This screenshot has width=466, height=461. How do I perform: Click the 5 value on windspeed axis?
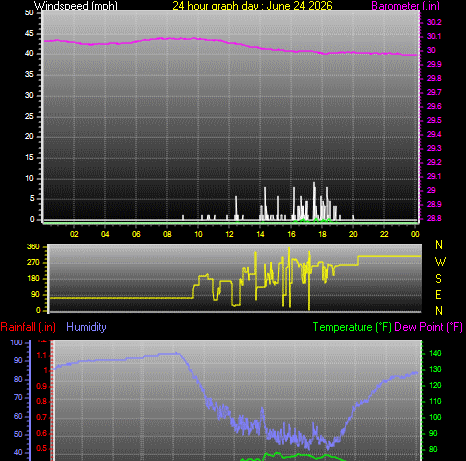pyautogui.click(x=32, y=198)
